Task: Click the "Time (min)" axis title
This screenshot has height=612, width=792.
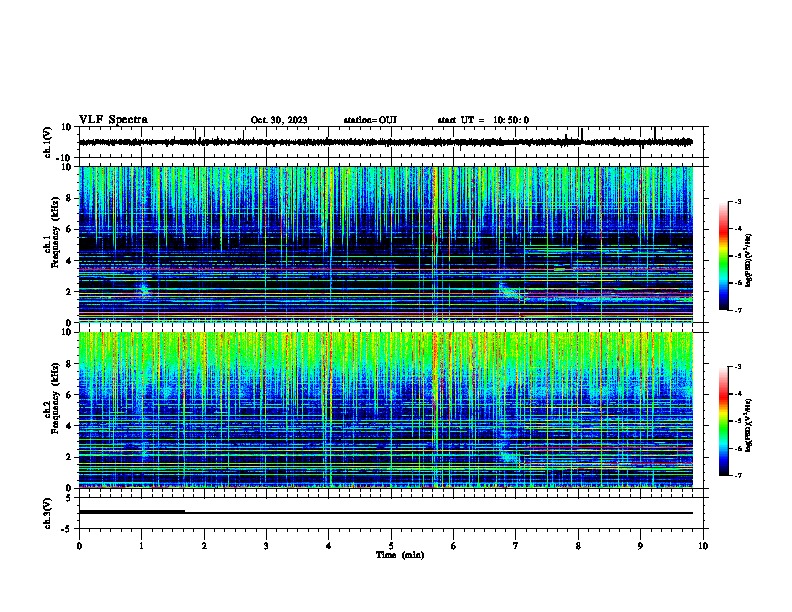Action: [400, 555]
